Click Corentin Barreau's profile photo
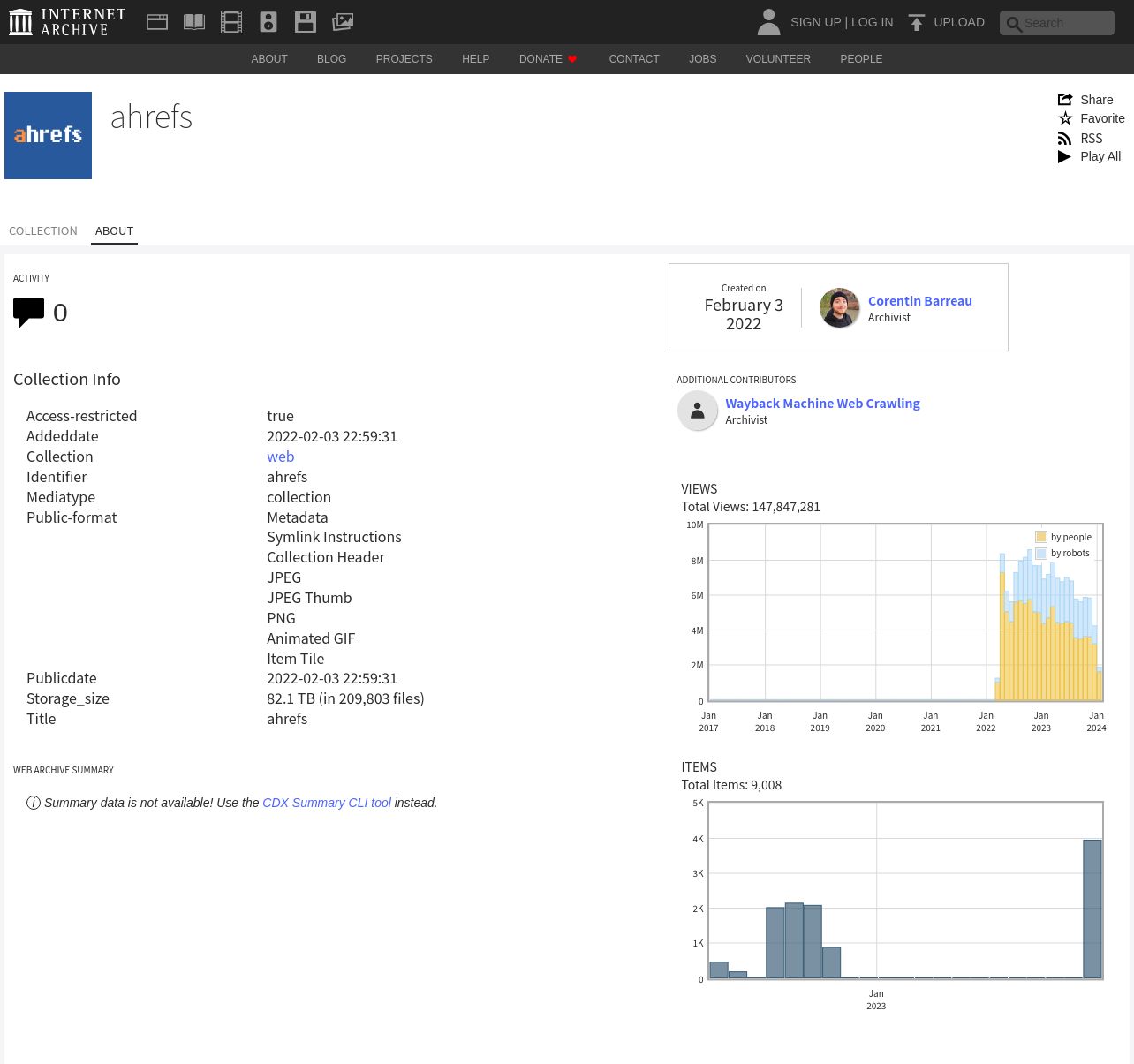1134x1064 pixels. [840, 308]
